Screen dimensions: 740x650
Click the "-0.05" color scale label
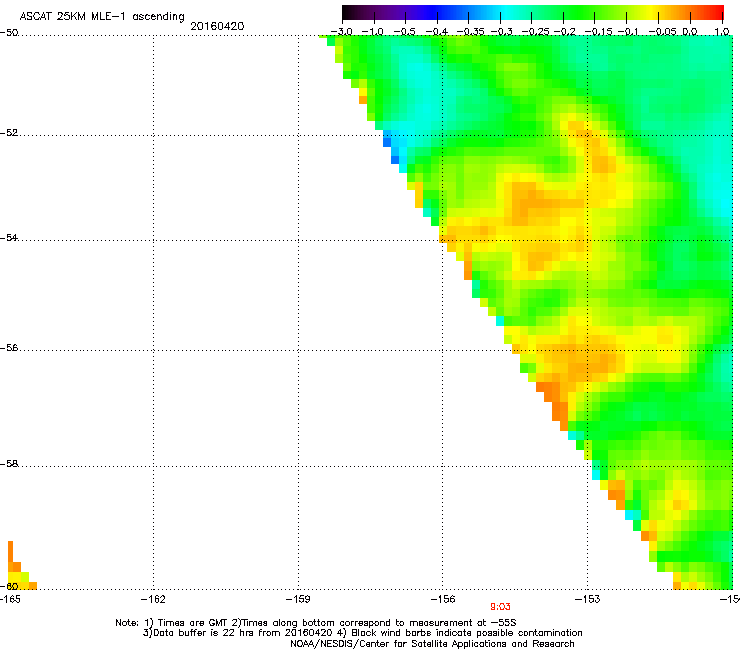663,32
